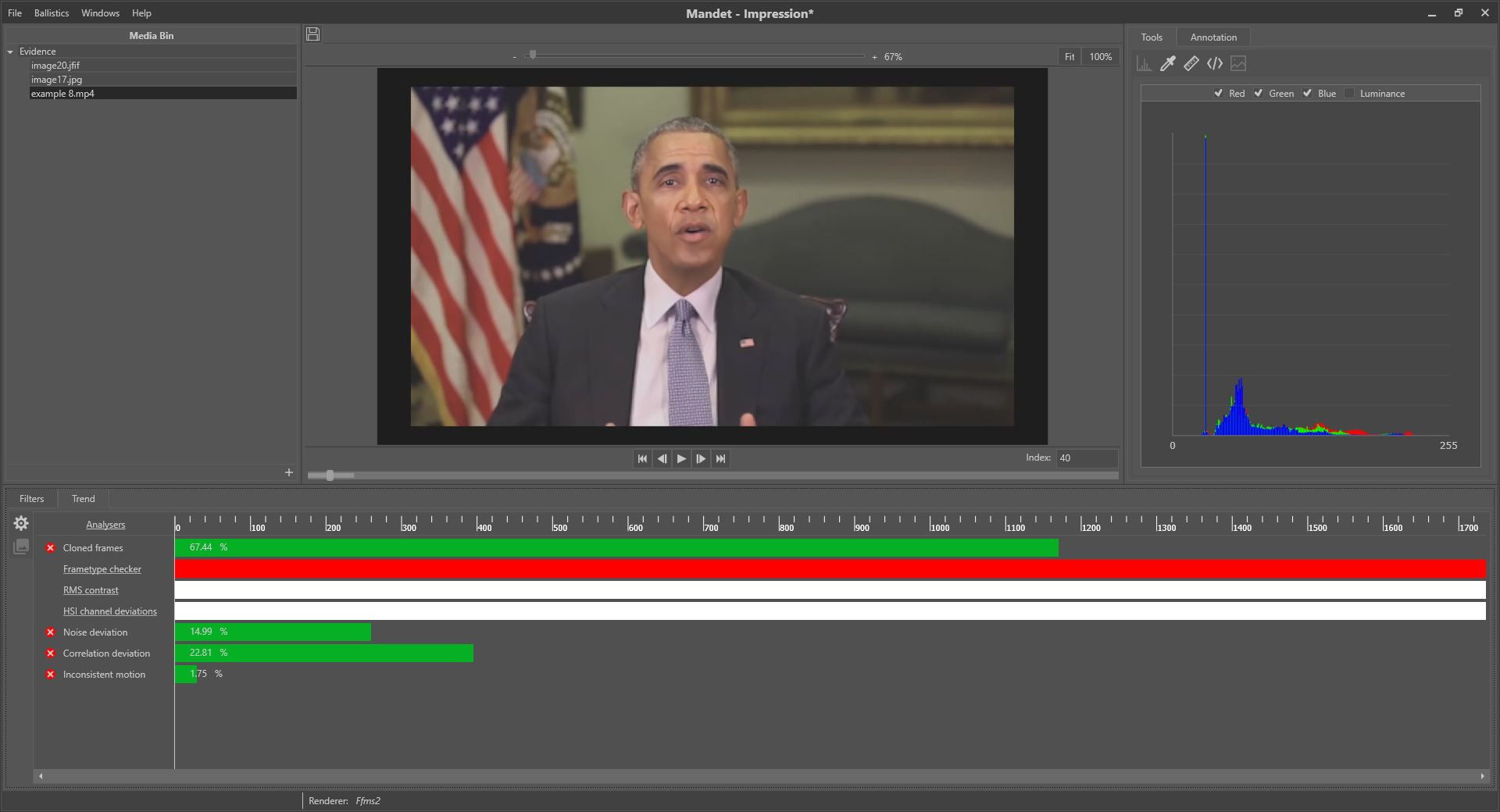The image size is (1500, 812).
Task: Open the HSI channel deviations link
Action: pos(110,611)
